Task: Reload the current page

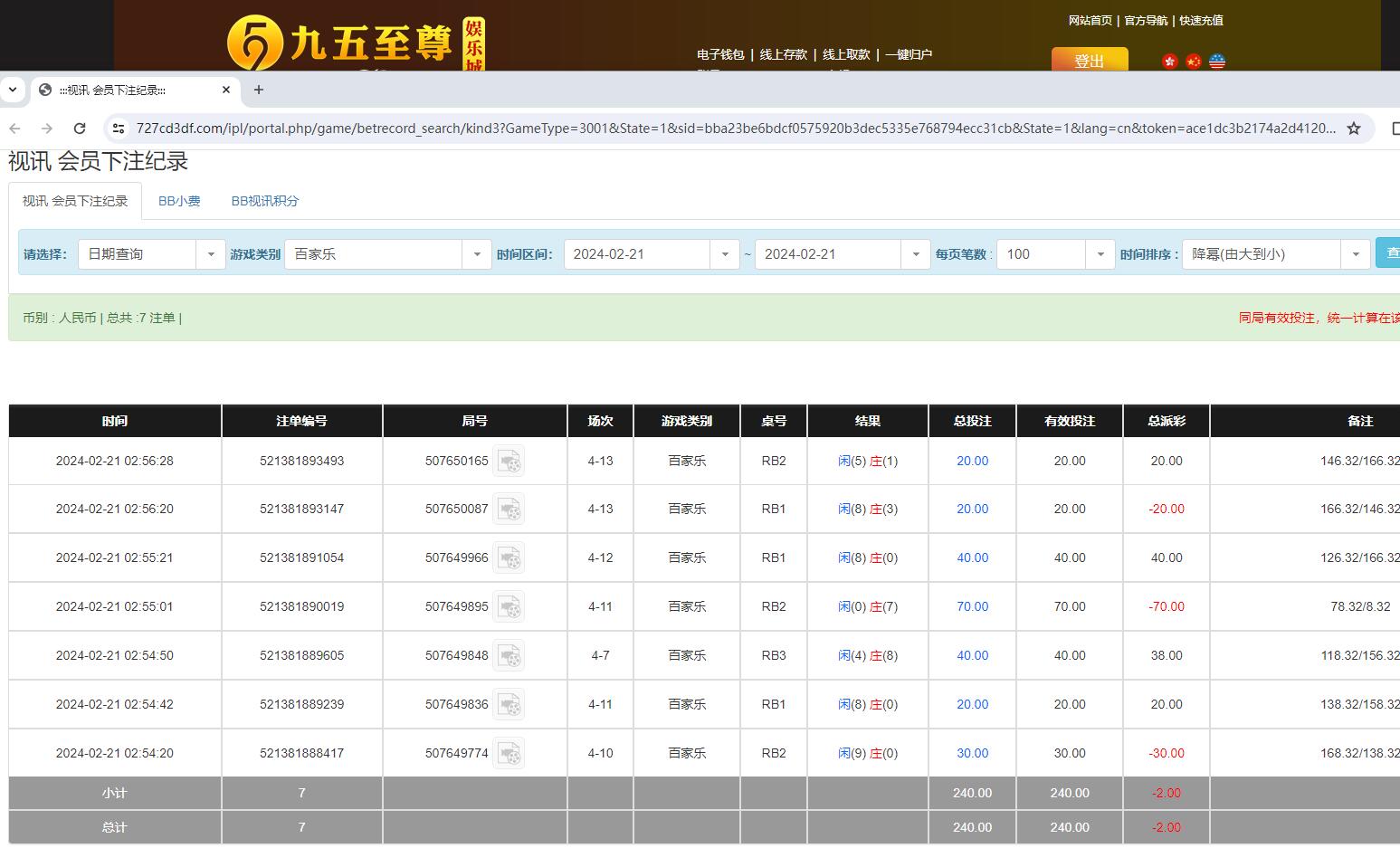Action: [80, 129]
